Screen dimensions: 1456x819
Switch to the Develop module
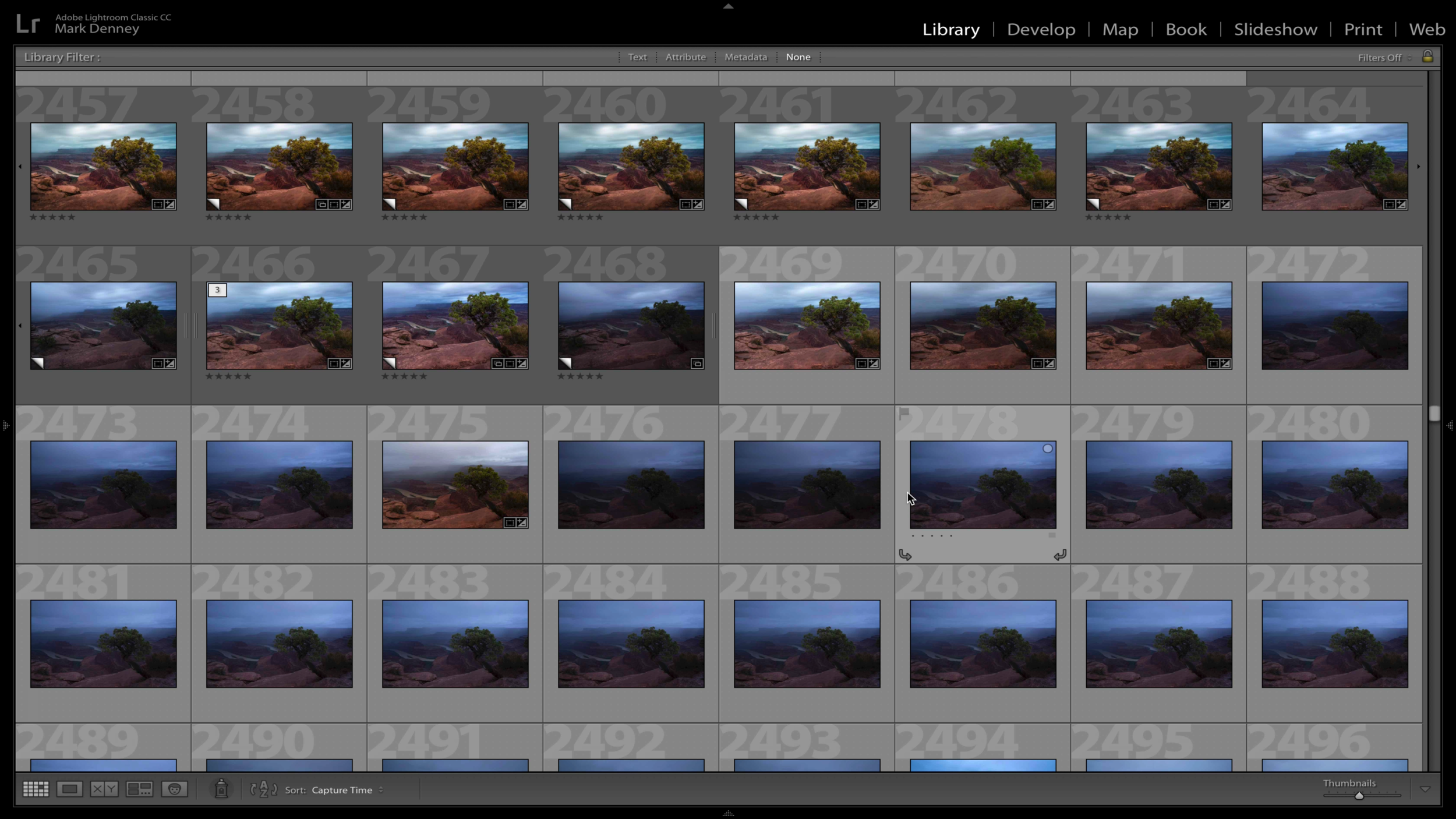[1041, 29]
